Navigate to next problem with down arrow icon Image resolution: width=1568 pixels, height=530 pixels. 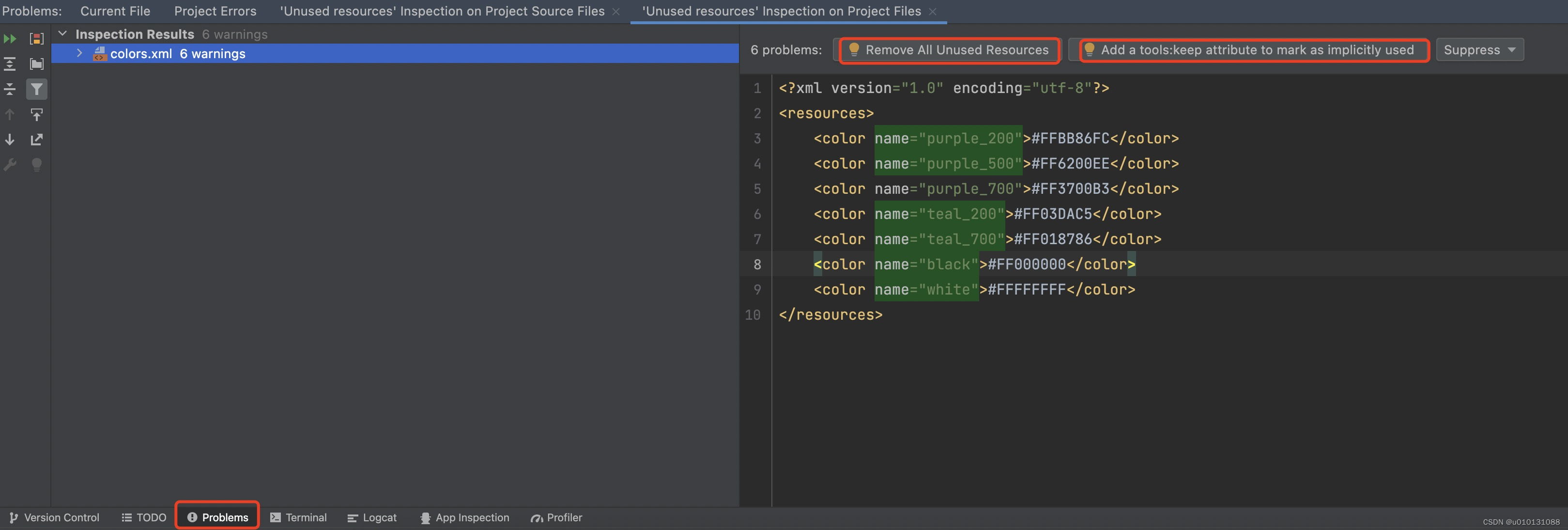10,140
